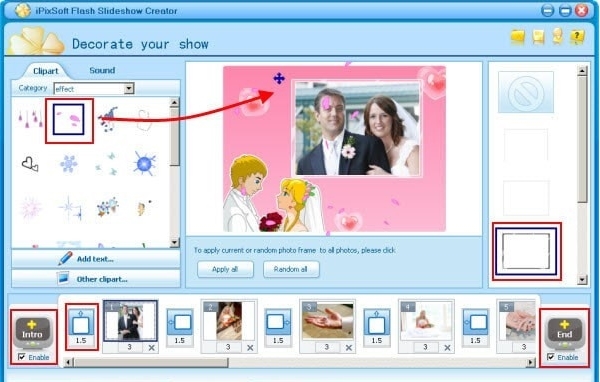Viewport: 600px width, 382px height.
Task: Click the frame list scroll up arrow
Action: click(582, 70)
